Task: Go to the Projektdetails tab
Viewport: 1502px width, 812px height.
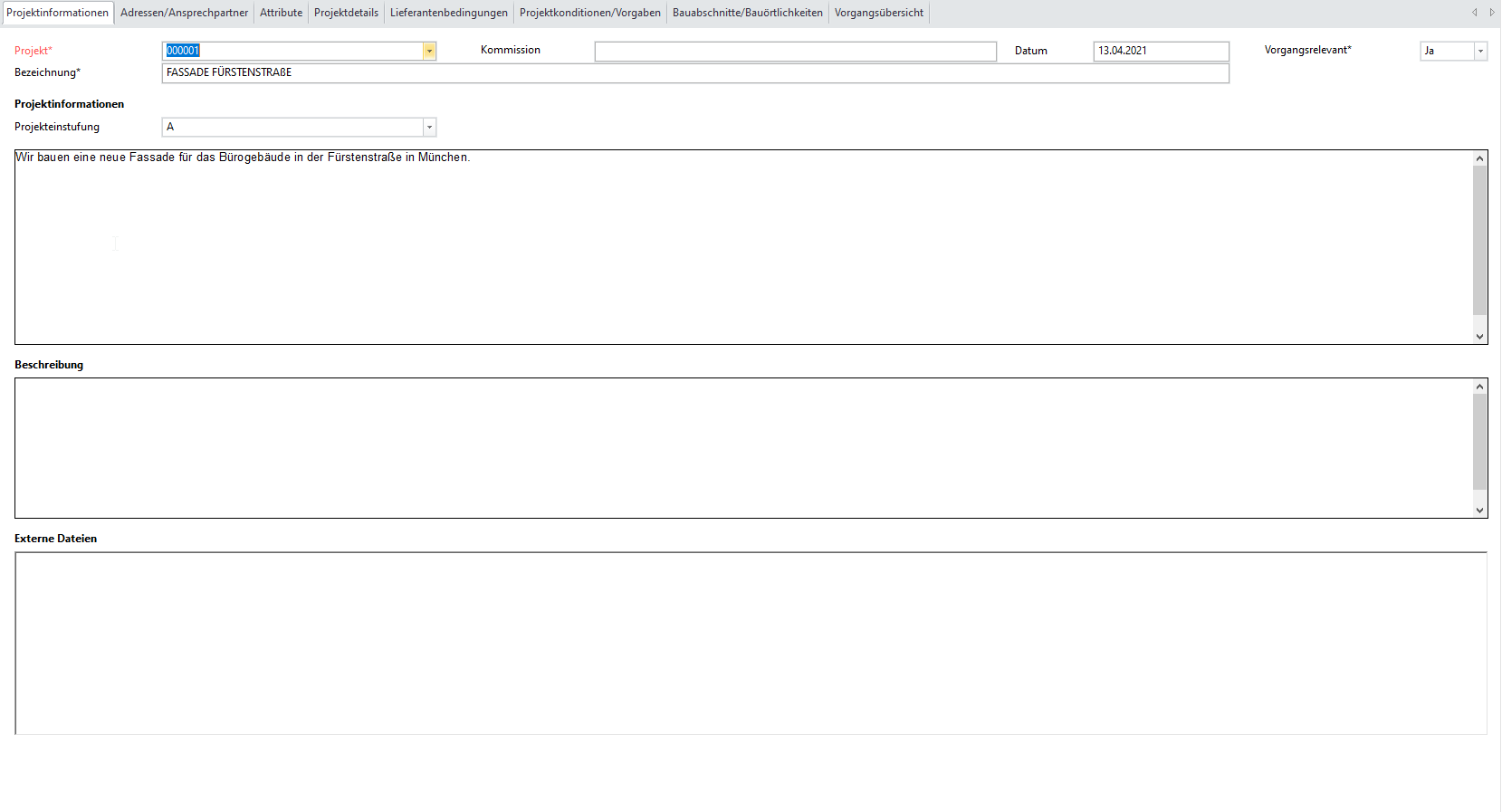Action: [x=346, y=13]
